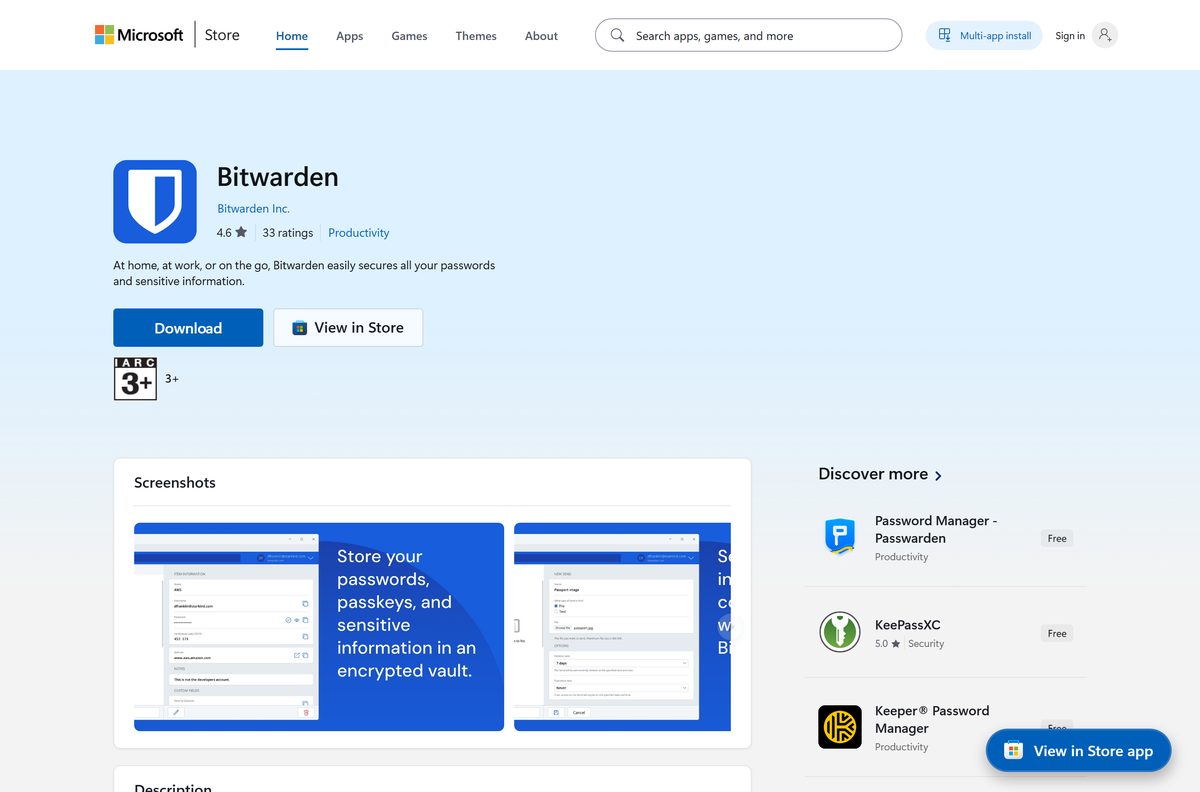Open the Productivity category link
The width and height of the screenshot is (1200, 792).
pos(359,233)
